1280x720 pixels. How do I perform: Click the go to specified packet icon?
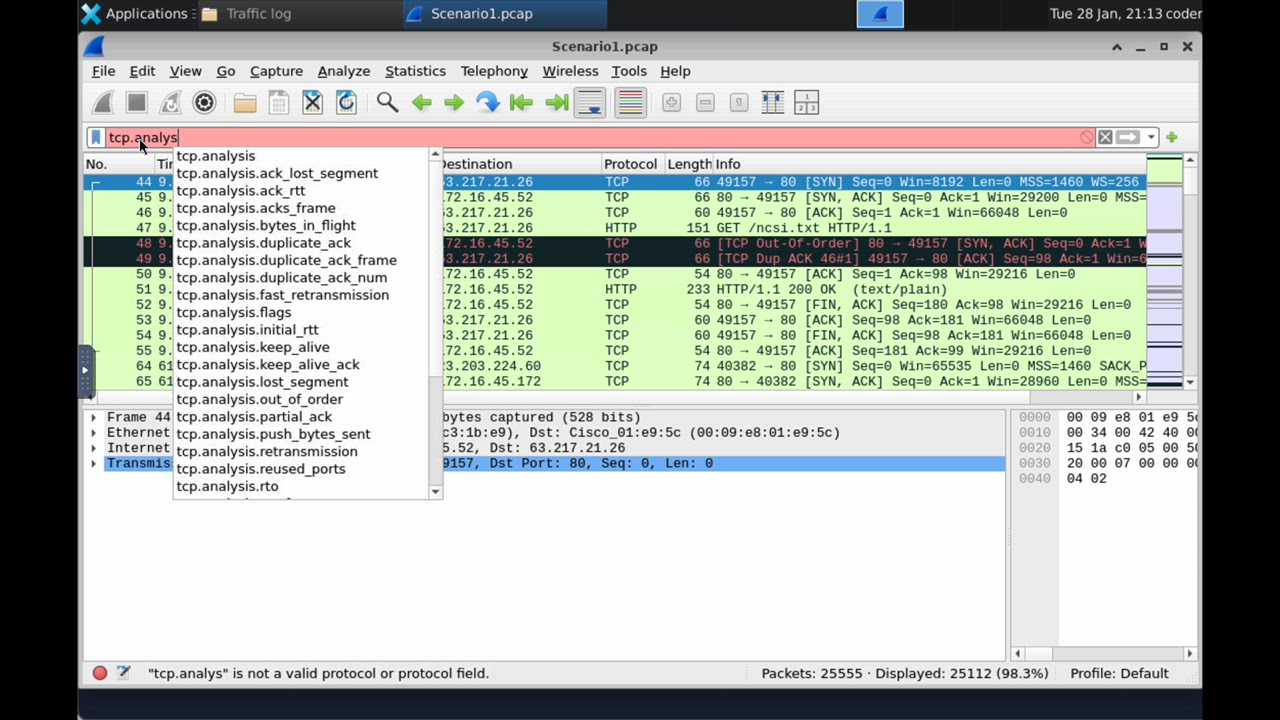click(487, 102)
